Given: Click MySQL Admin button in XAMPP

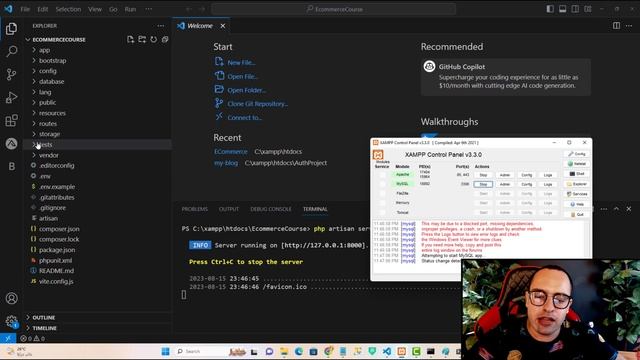Looking at the screenshot, I should (505, 184).
